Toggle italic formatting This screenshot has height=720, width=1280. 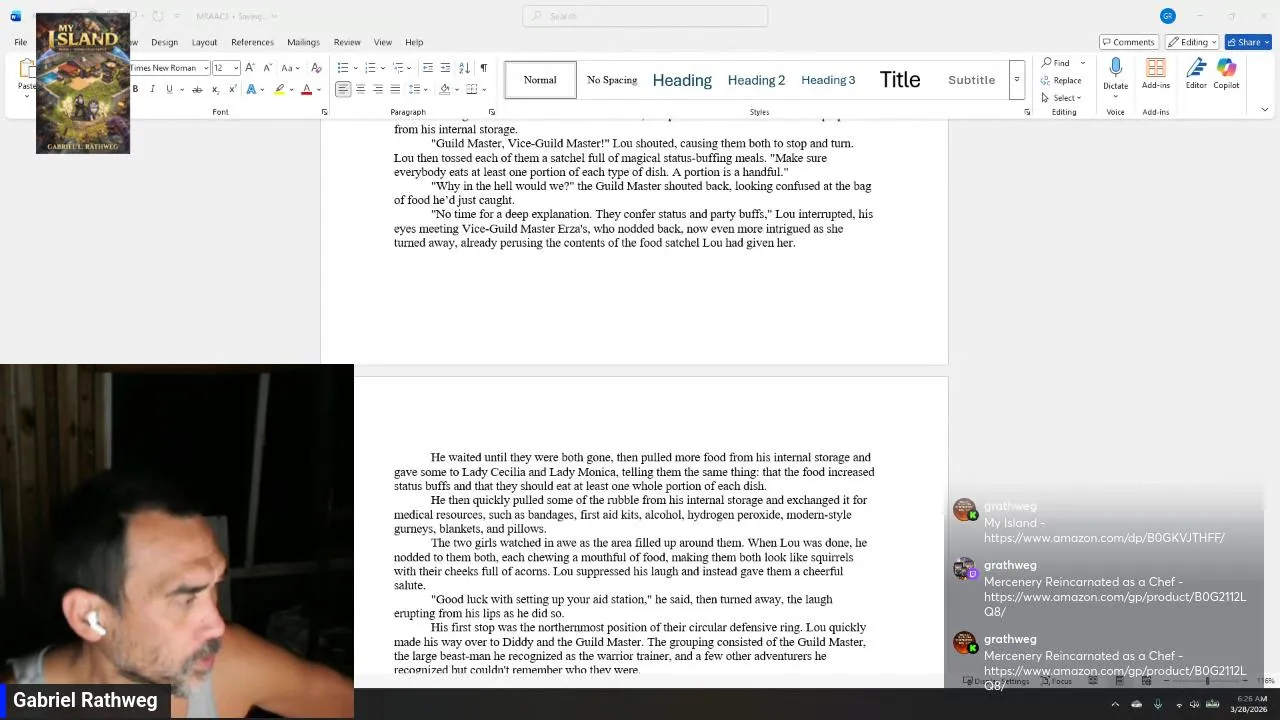152,89
